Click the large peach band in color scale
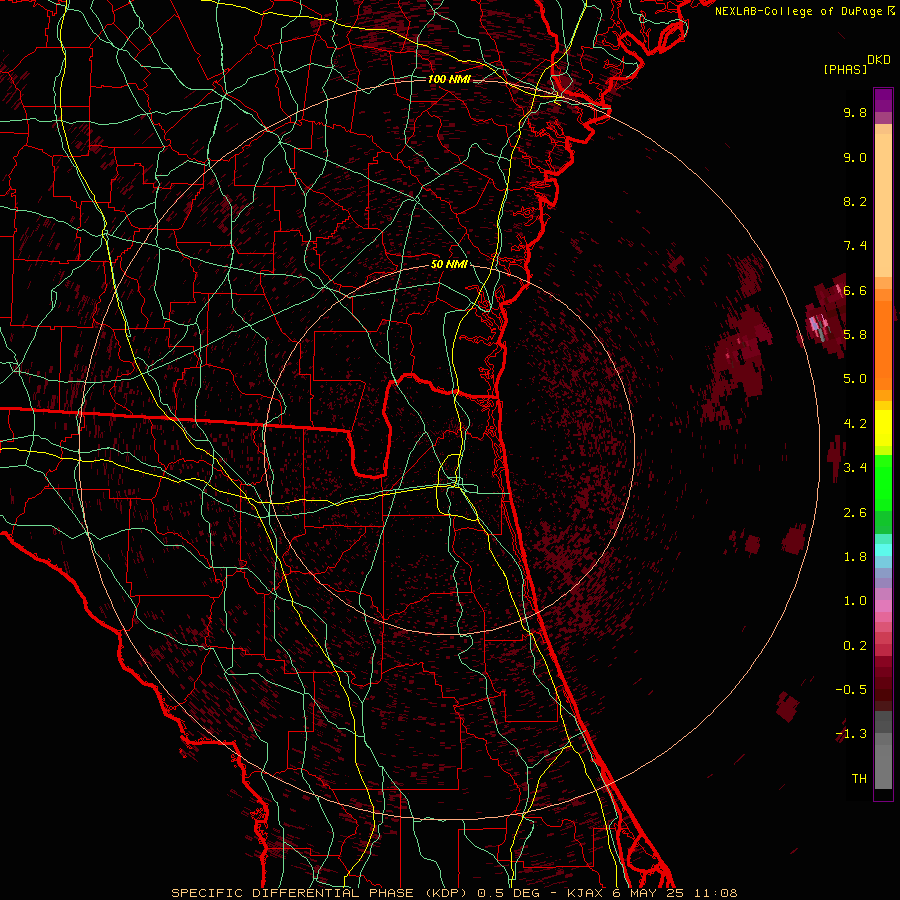 pos(883,205)
